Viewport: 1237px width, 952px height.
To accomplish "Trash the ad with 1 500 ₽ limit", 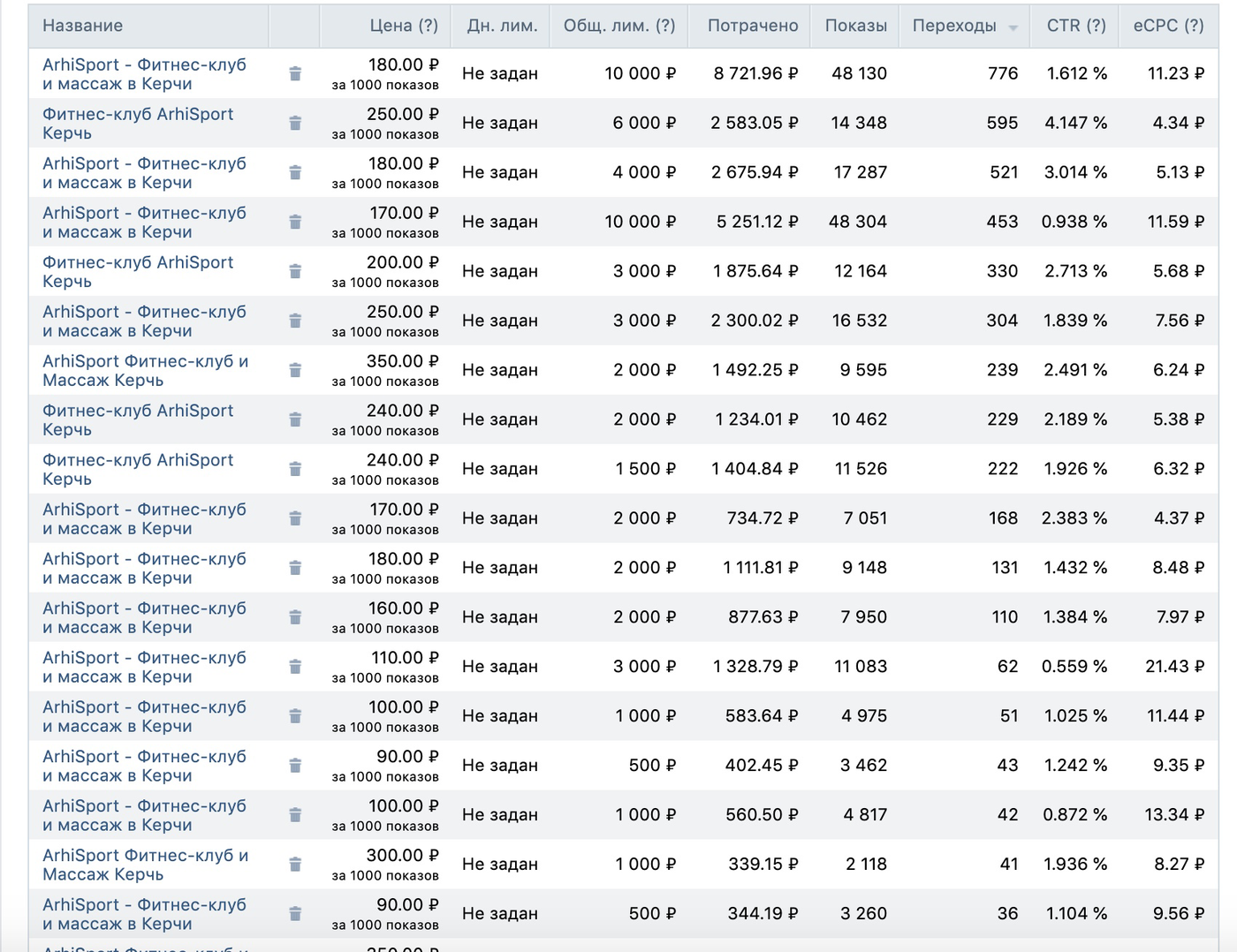I will (295, 470).
